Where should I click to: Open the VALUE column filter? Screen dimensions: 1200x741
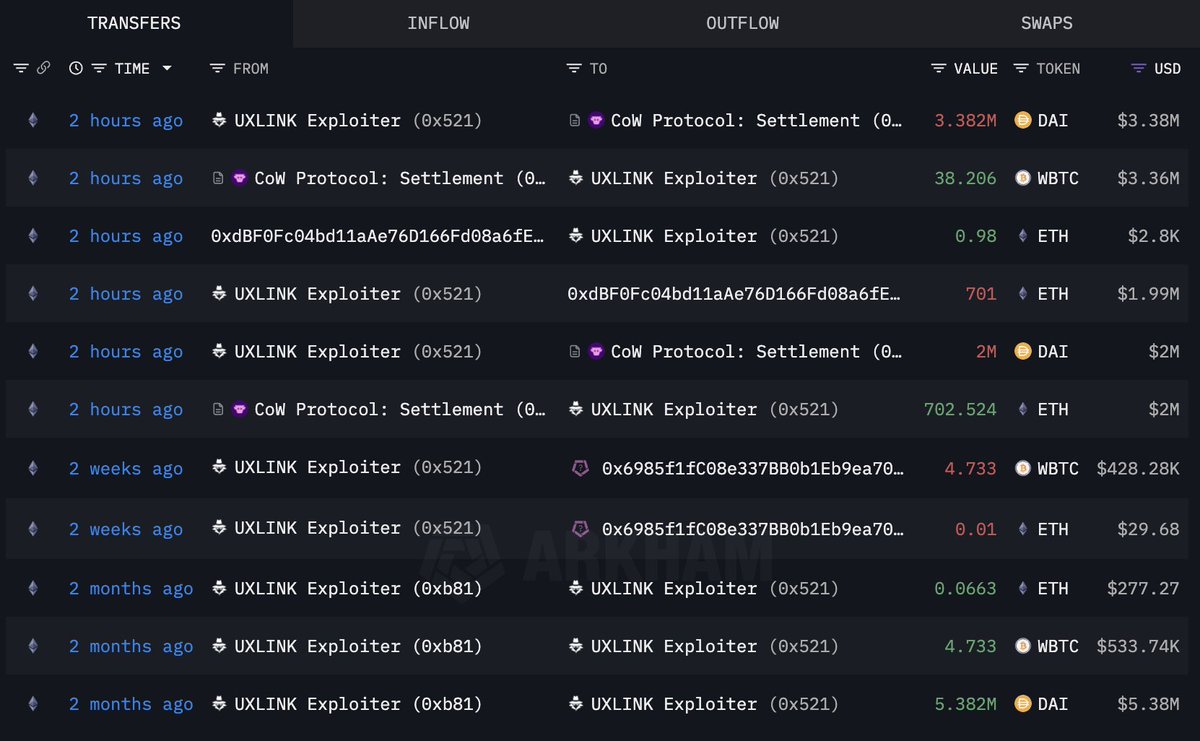click(x=938, y=68)
